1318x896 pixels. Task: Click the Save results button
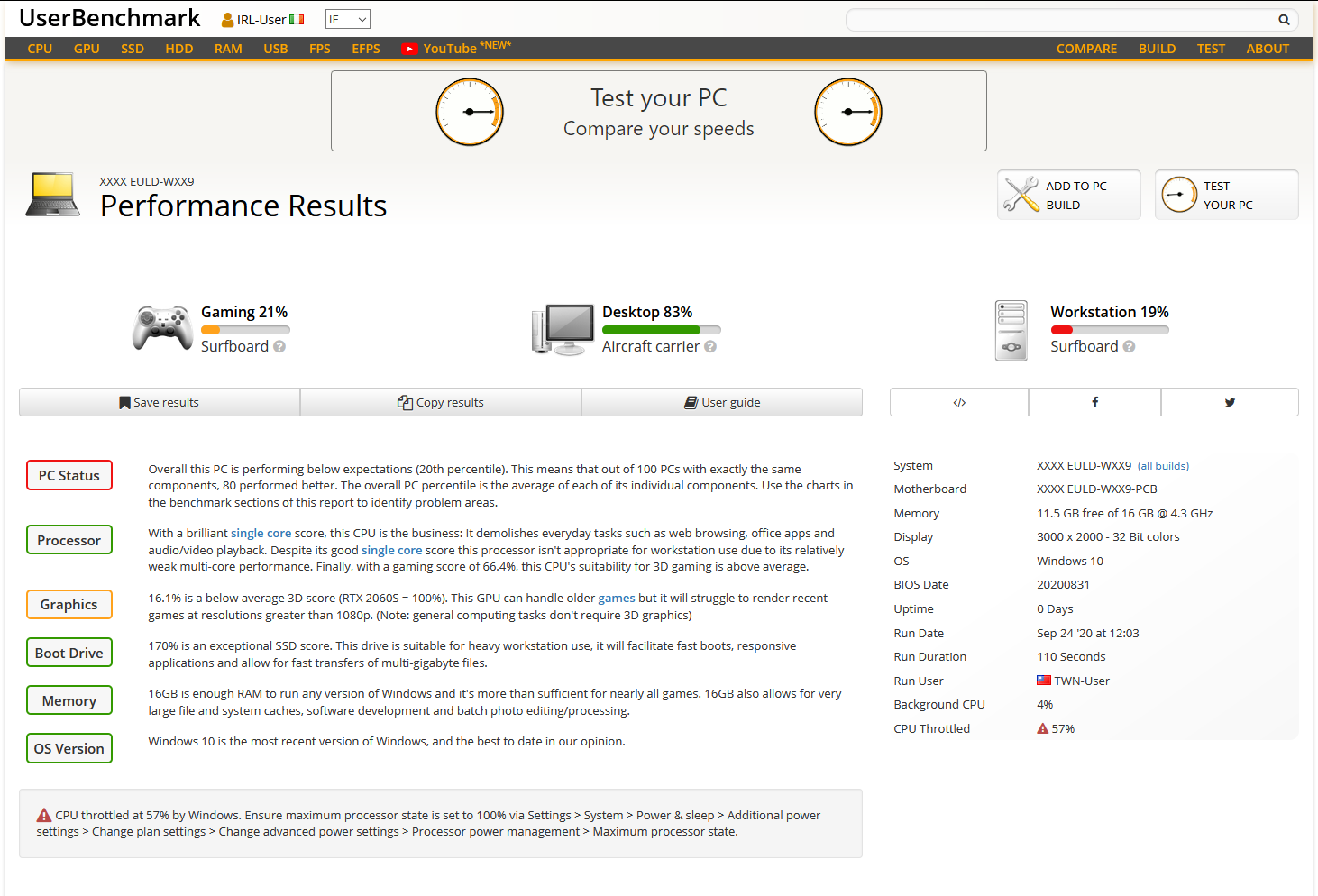160,402
